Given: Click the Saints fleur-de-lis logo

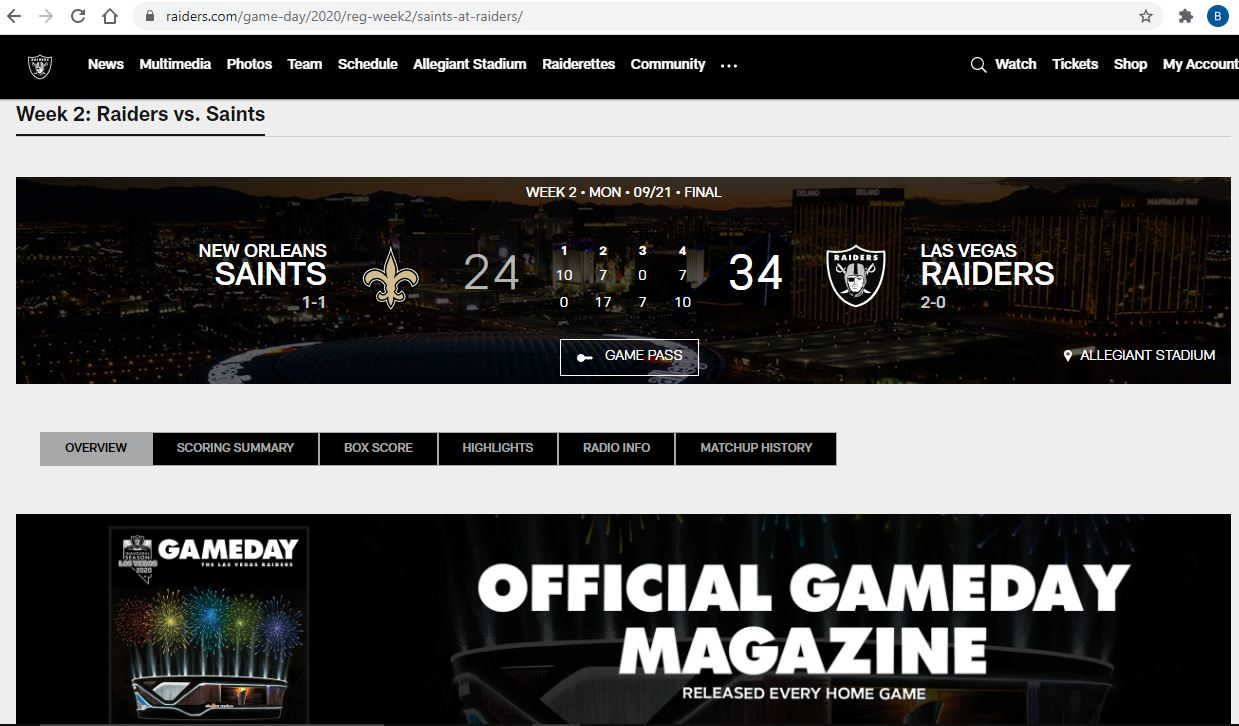Looking at the screenshot, I should (389, 277).
